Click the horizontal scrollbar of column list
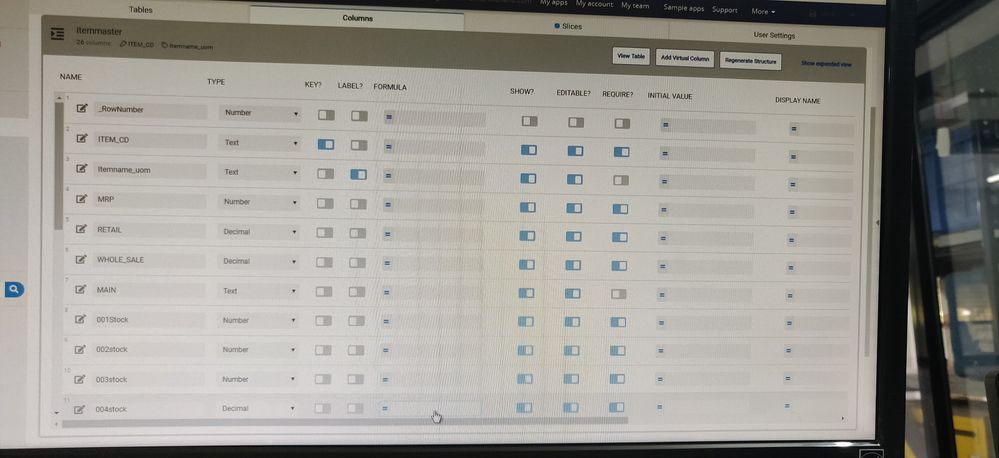This screenshot has width=999, height=458. pyautogui.click(x=344, y=420)
